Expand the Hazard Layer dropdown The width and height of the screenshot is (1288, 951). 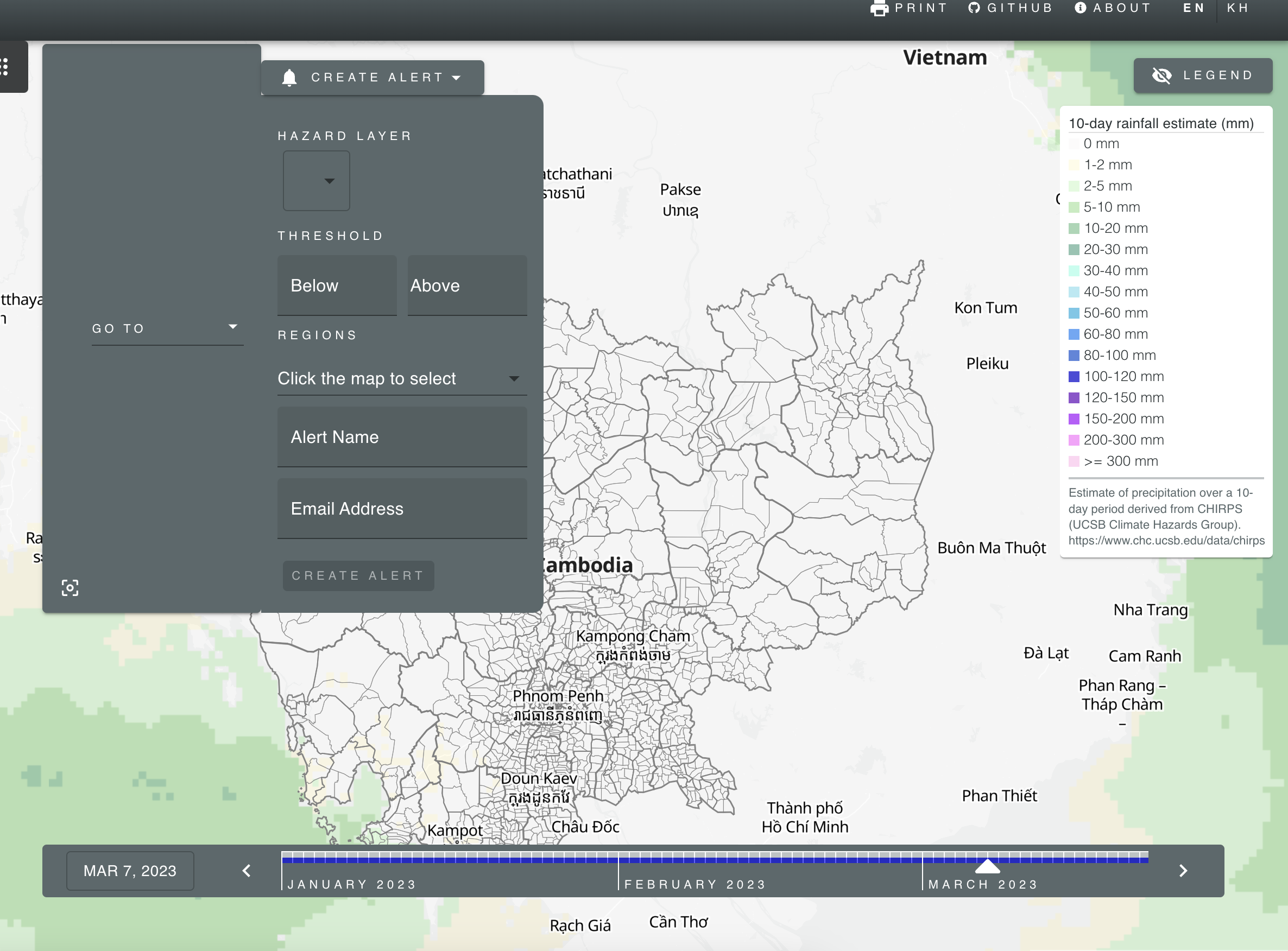pyautogui.click(x=315, y=181)
